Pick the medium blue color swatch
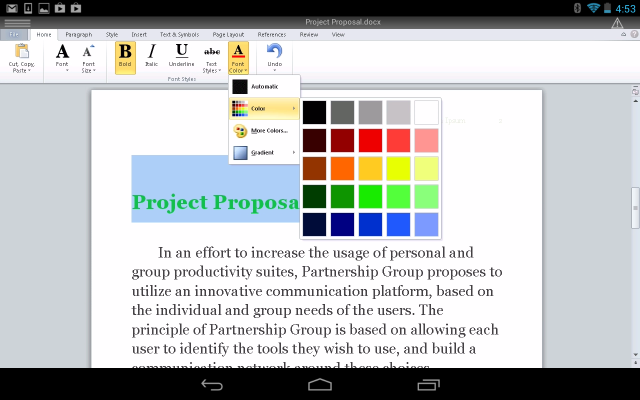This screenshot has height=400, width=640. click(370, 224)
